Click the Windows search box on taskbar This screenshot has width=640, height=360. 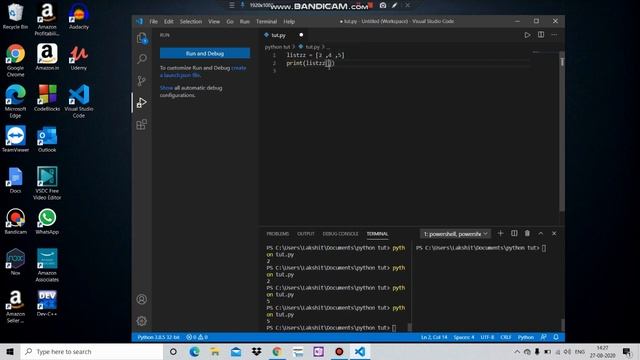click(x=92, y=351)
